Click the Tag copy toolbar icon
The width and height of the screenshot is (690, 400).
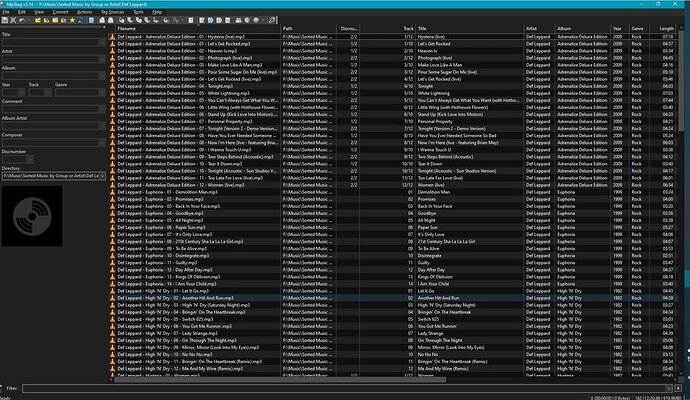102,20
